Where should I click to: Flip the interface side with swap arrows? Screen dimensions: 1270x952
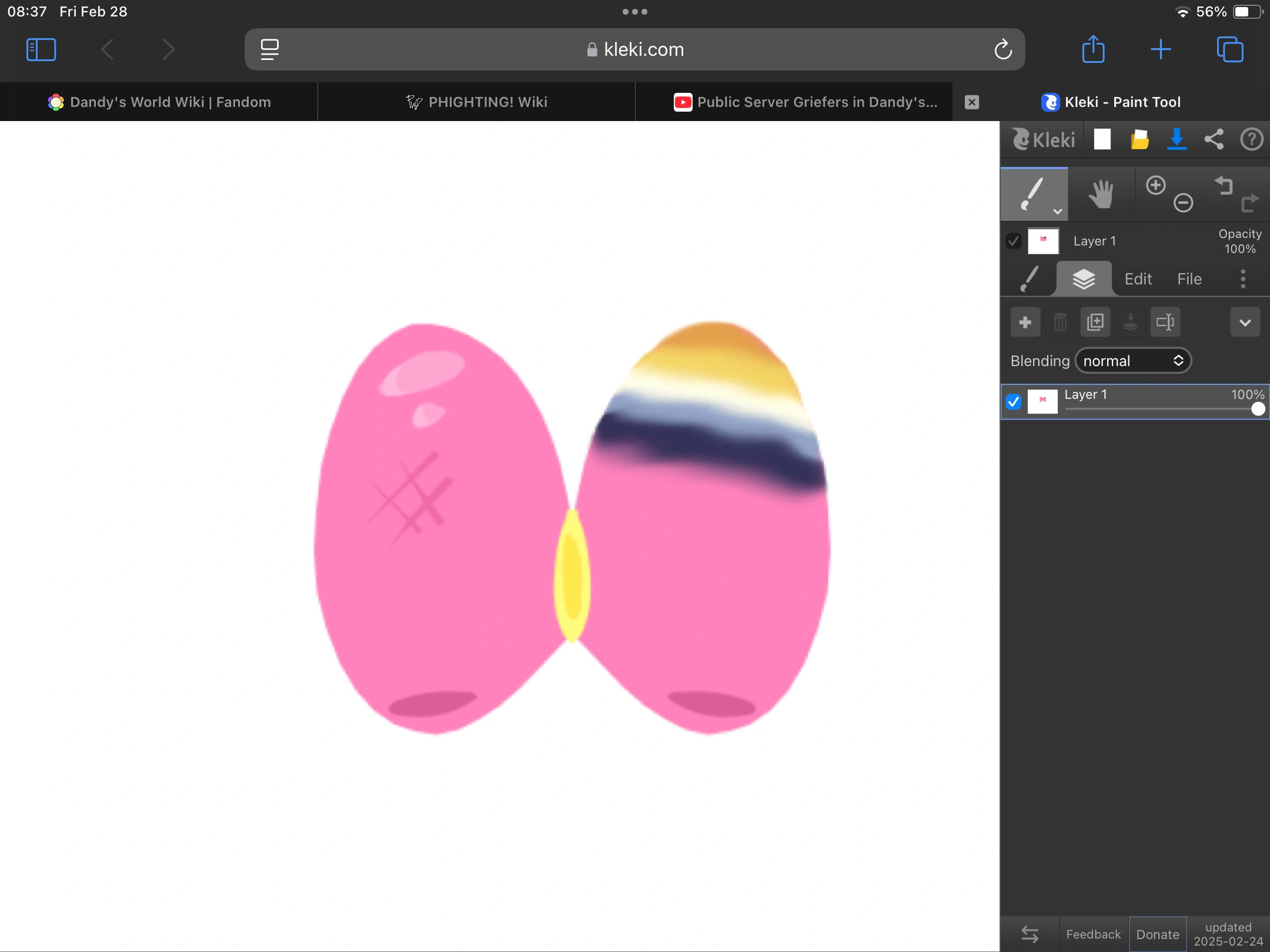pos(1030,934)
